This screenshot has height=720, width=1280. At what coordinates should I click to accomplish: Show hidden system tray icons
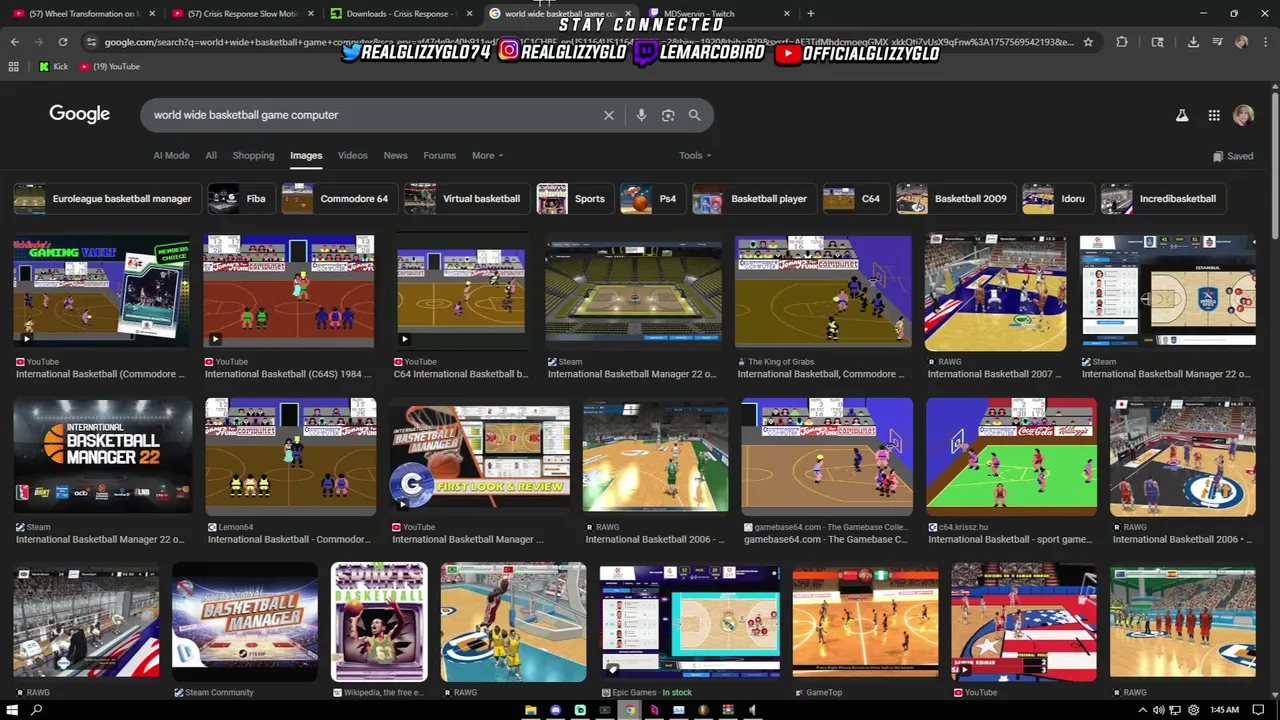[1143, 710]
